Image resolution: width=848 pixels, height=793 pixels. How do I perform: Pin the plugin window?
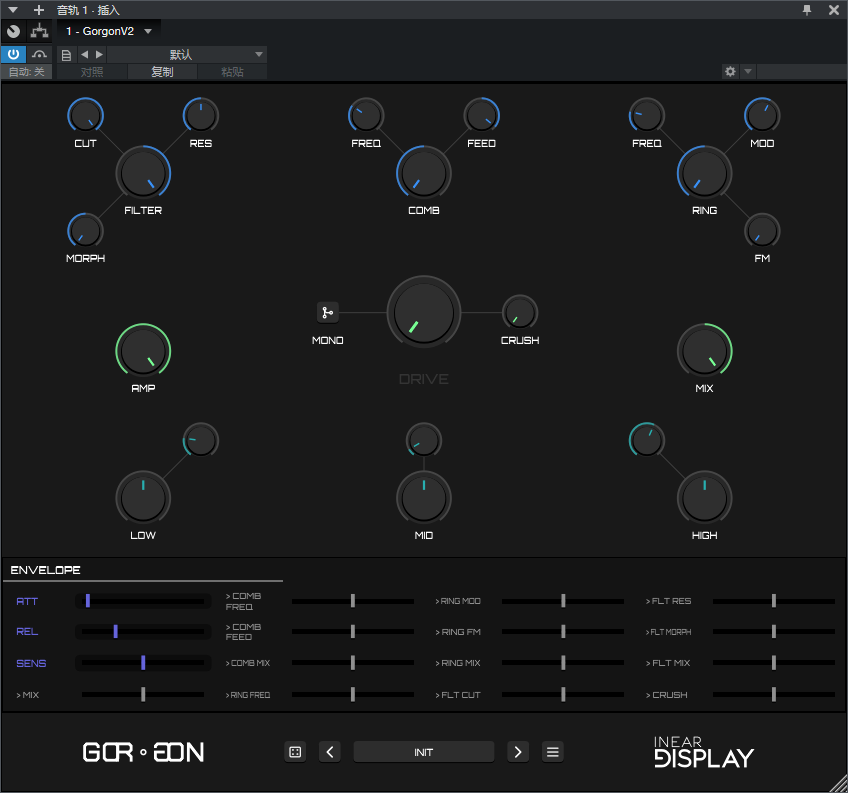(806, 10)
